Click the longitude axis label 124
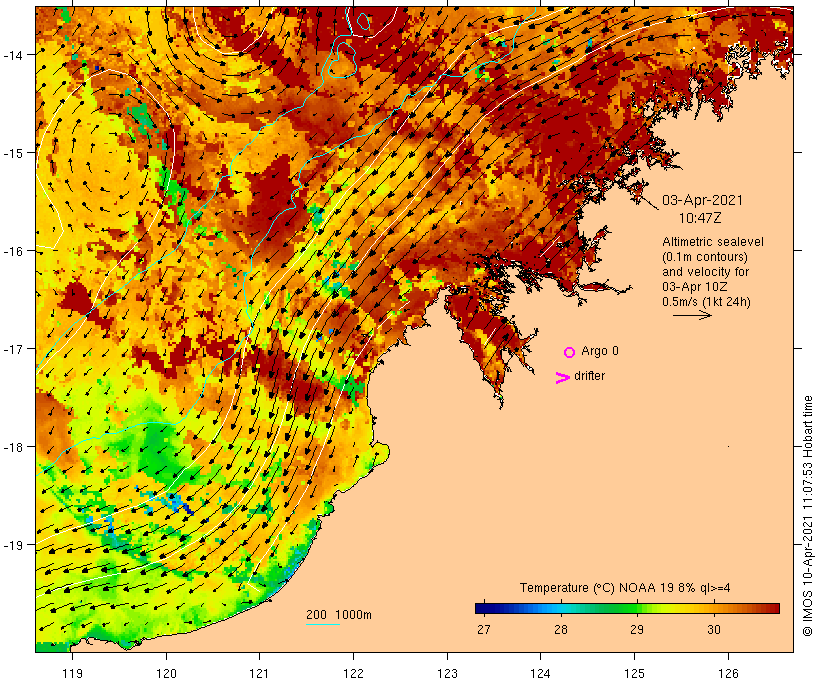This screenshot has width=820, height=680. [540, 673]
